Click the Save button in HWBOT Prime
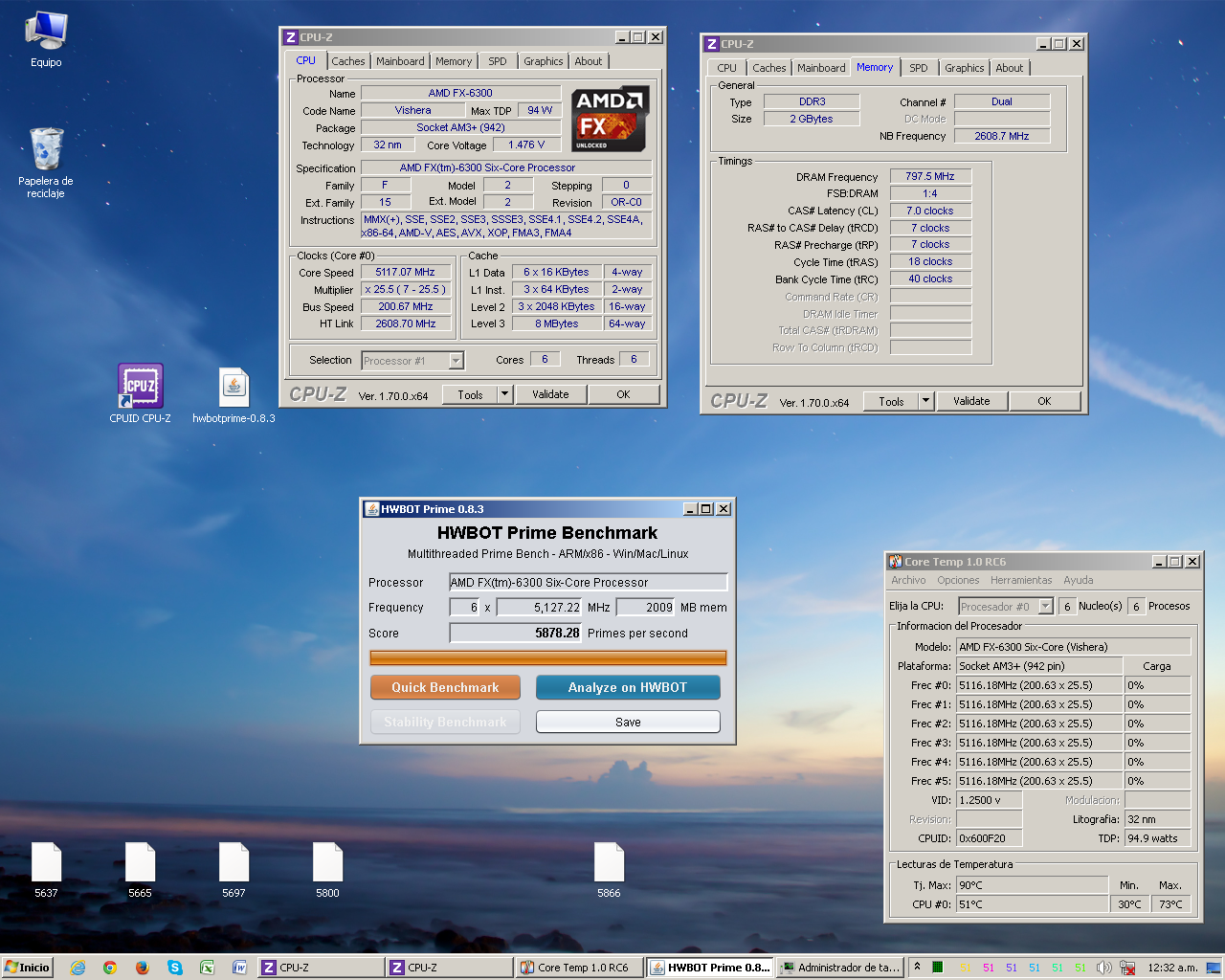Viewport: 1225px width, 980px height. pos(628,722)
